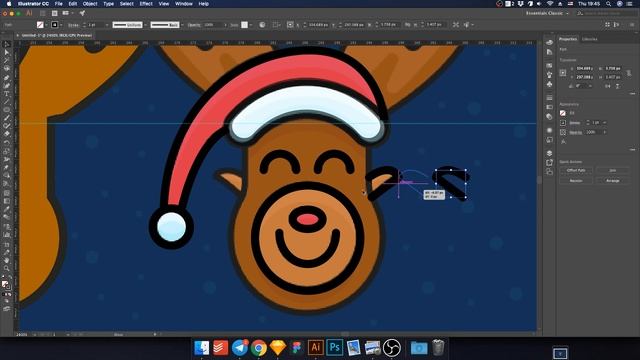This screenshot has width=640, height=360.
Task: Select the Zoom tool magnifier
Action: 7,268
